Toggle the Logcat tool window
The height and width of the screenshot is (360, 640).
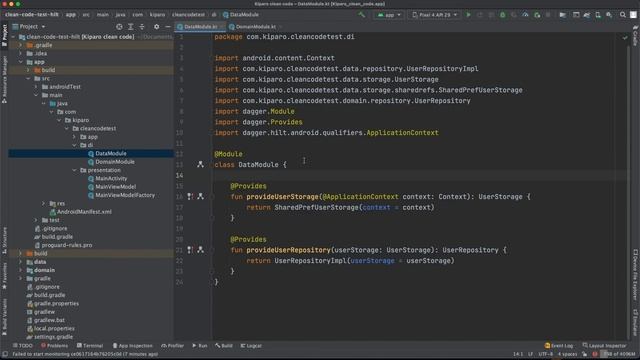point(251,346)
